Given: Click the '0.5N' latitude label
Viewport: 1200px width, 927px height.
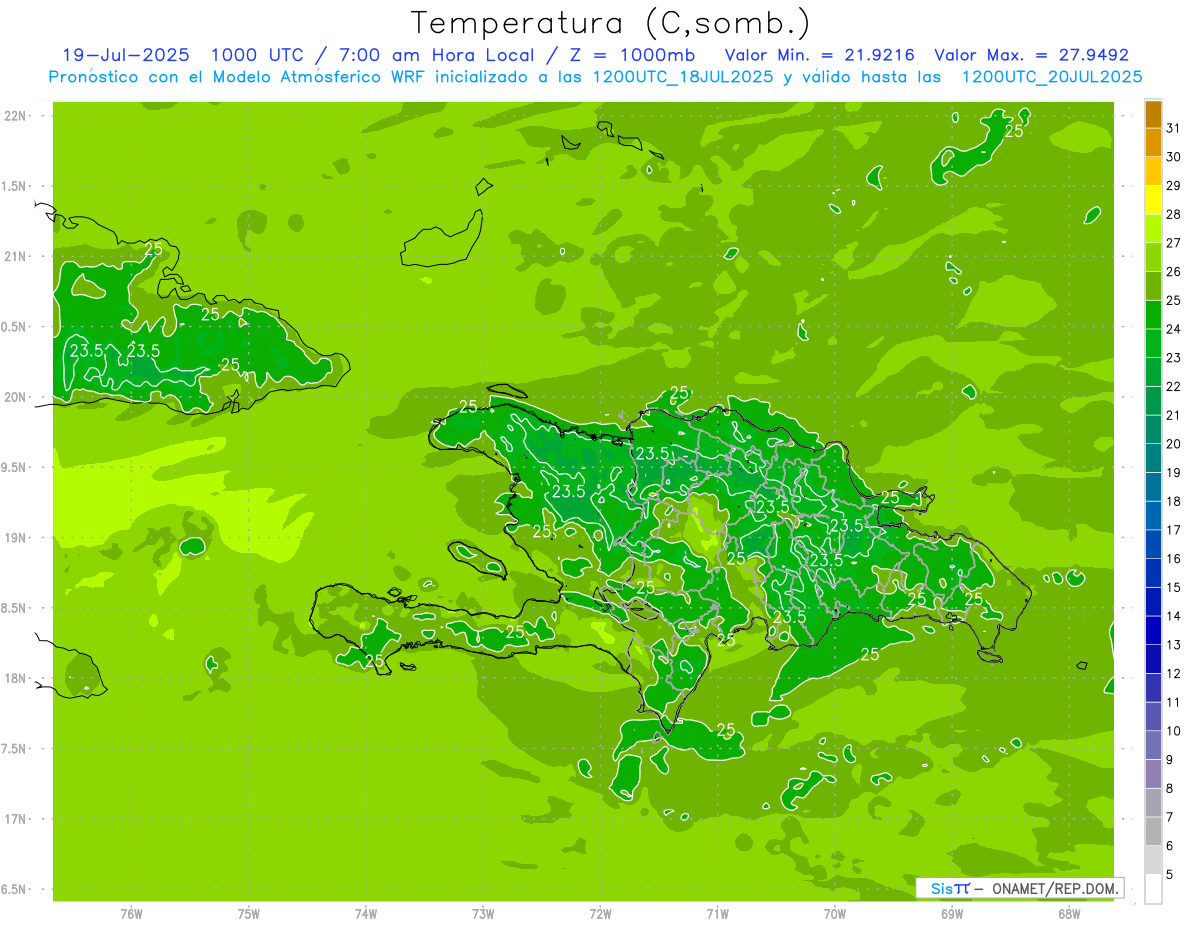Looking at the screenshot, I should [x=15, y=327].
